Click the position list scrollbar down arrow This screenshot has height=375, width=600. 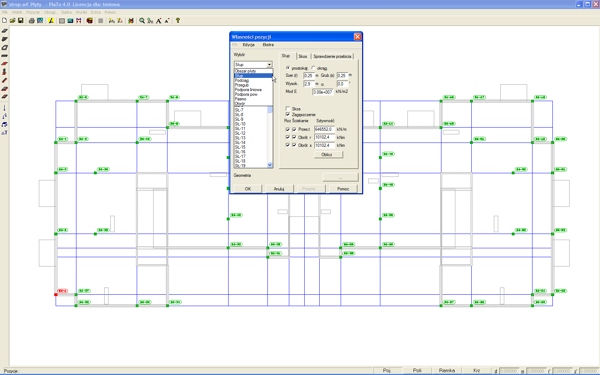(269, 165)
